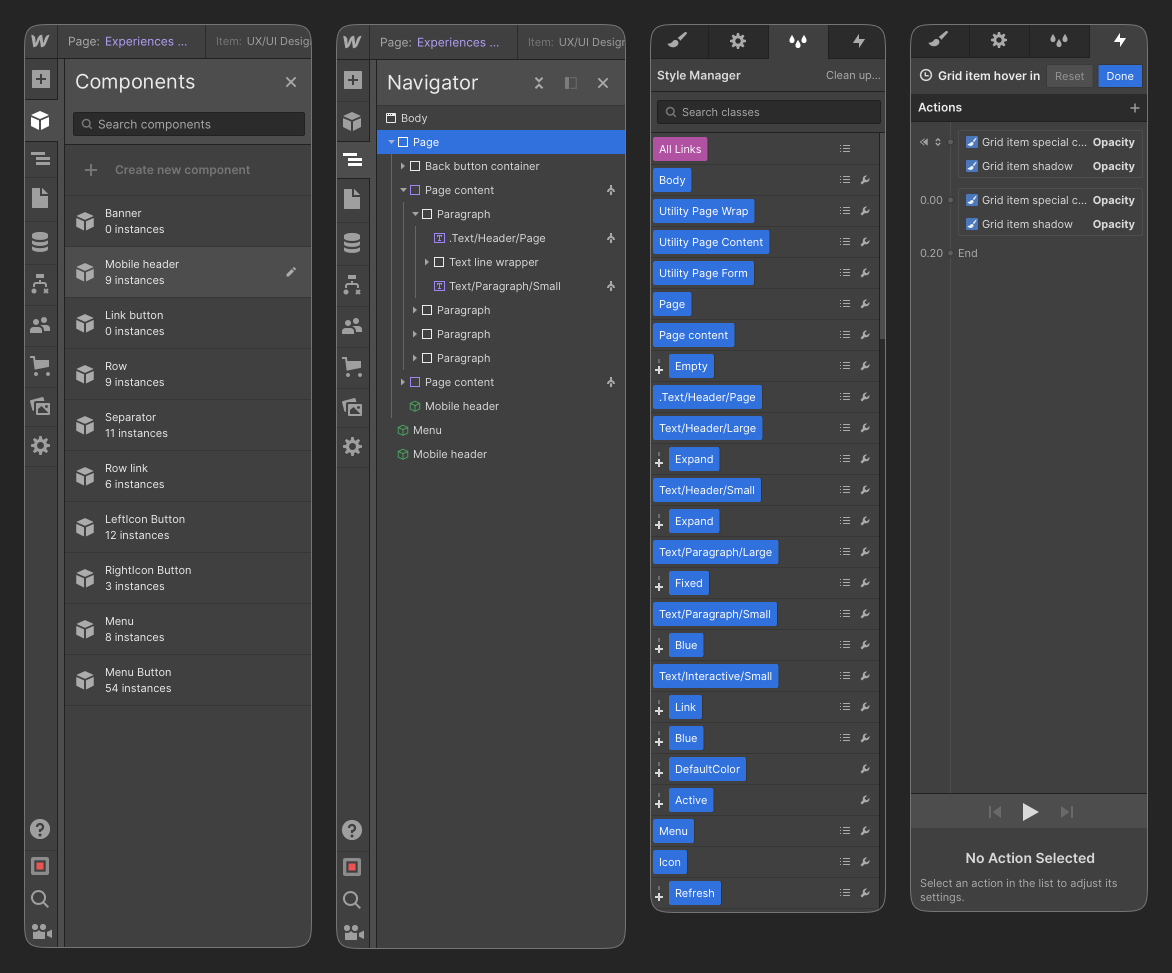Click Components cube icon in Navigator window sidebar
This screenshot has height=973, width=1172.
[x=352, y=121]
